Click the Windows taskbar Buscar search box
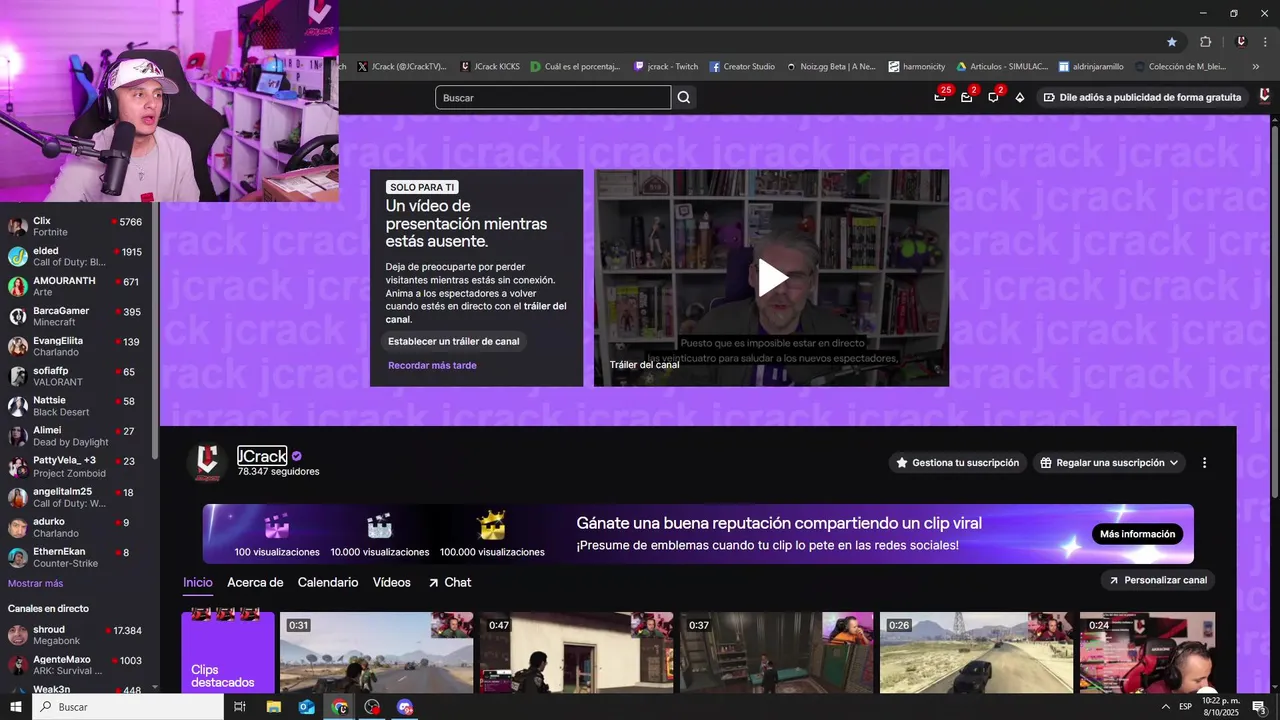 (128, 707)
